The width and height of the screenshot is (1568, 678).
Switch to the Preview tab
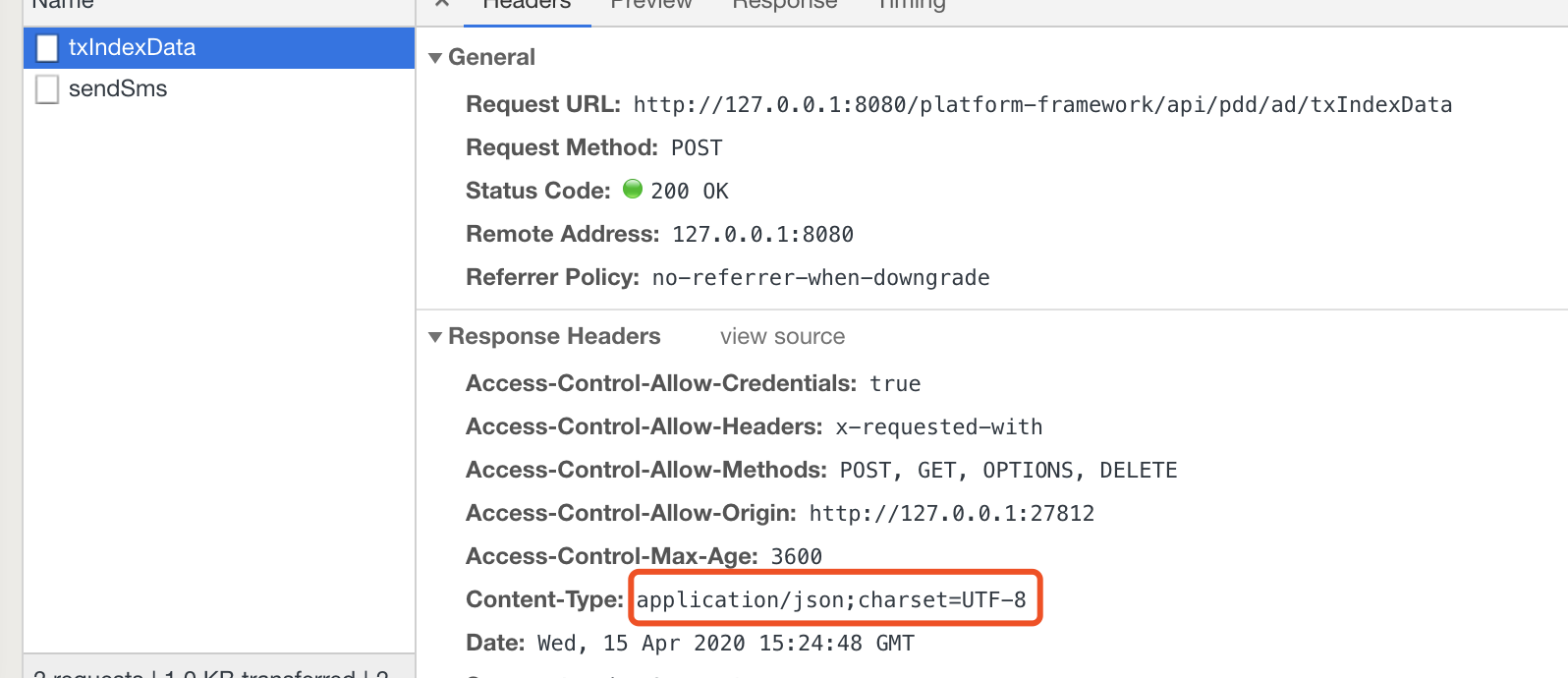[x=651, y=5]
